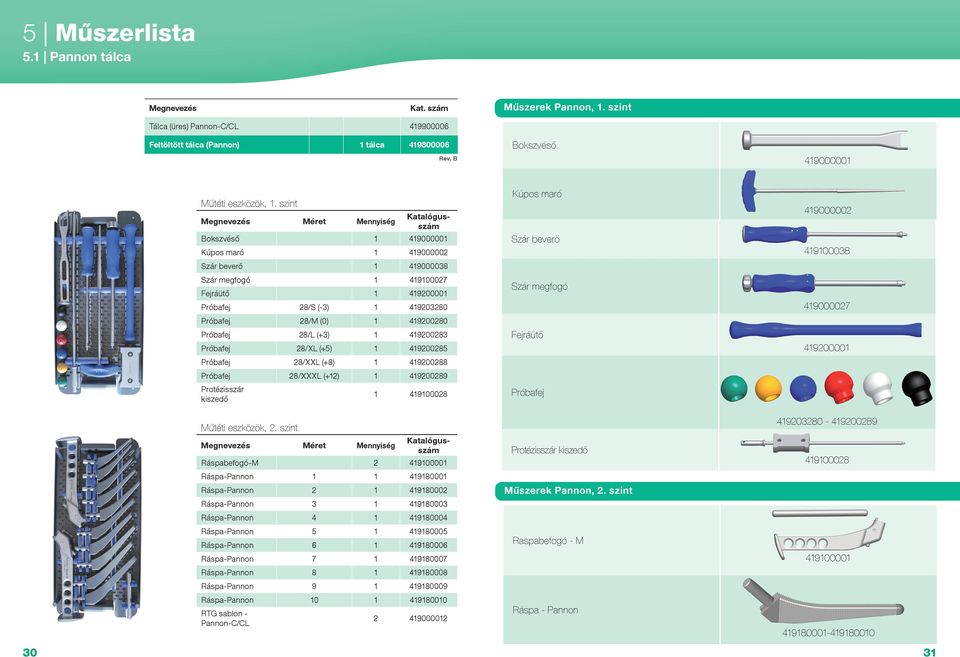The width and height of the screenshot is (960, 657).
Task: Click the Műtéti eszközök, 1. szint caption
Action: [249, 203]
